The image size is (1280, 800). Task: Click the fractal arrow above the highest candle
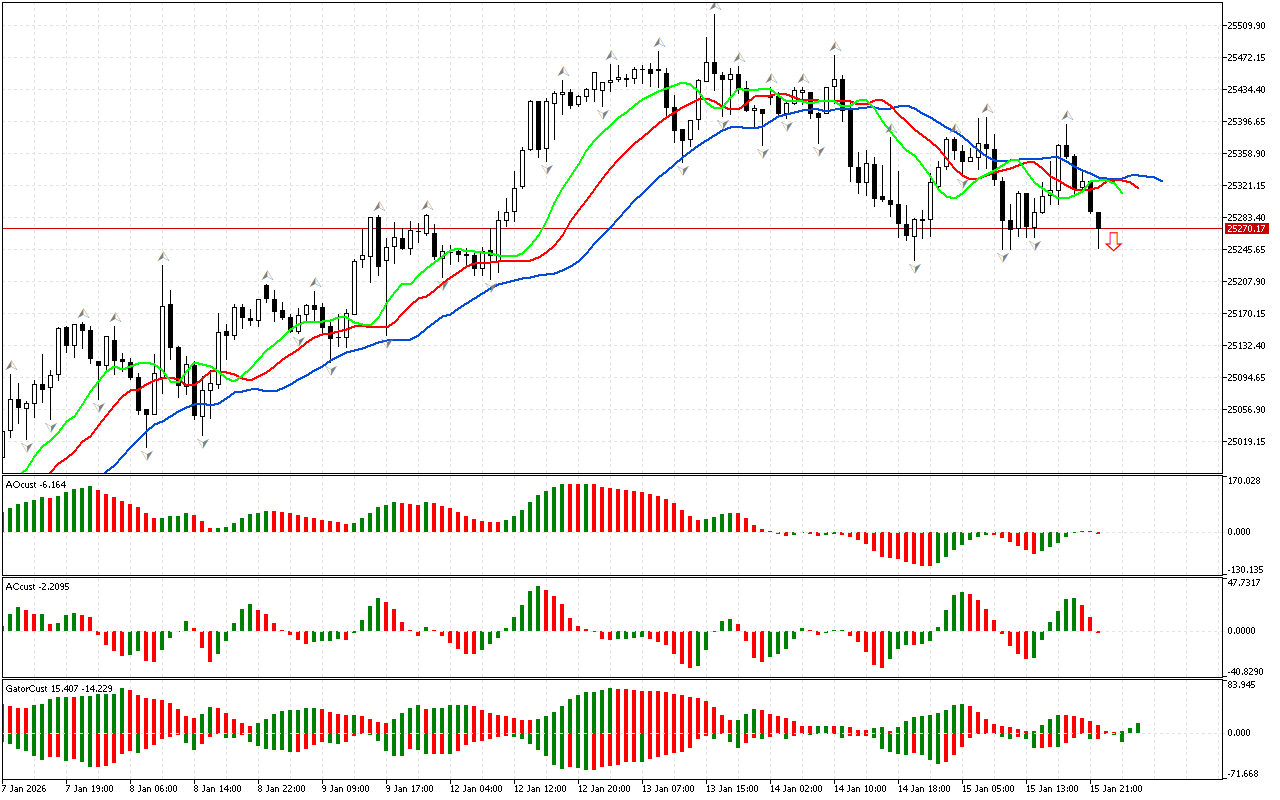[x=714, y=7]
